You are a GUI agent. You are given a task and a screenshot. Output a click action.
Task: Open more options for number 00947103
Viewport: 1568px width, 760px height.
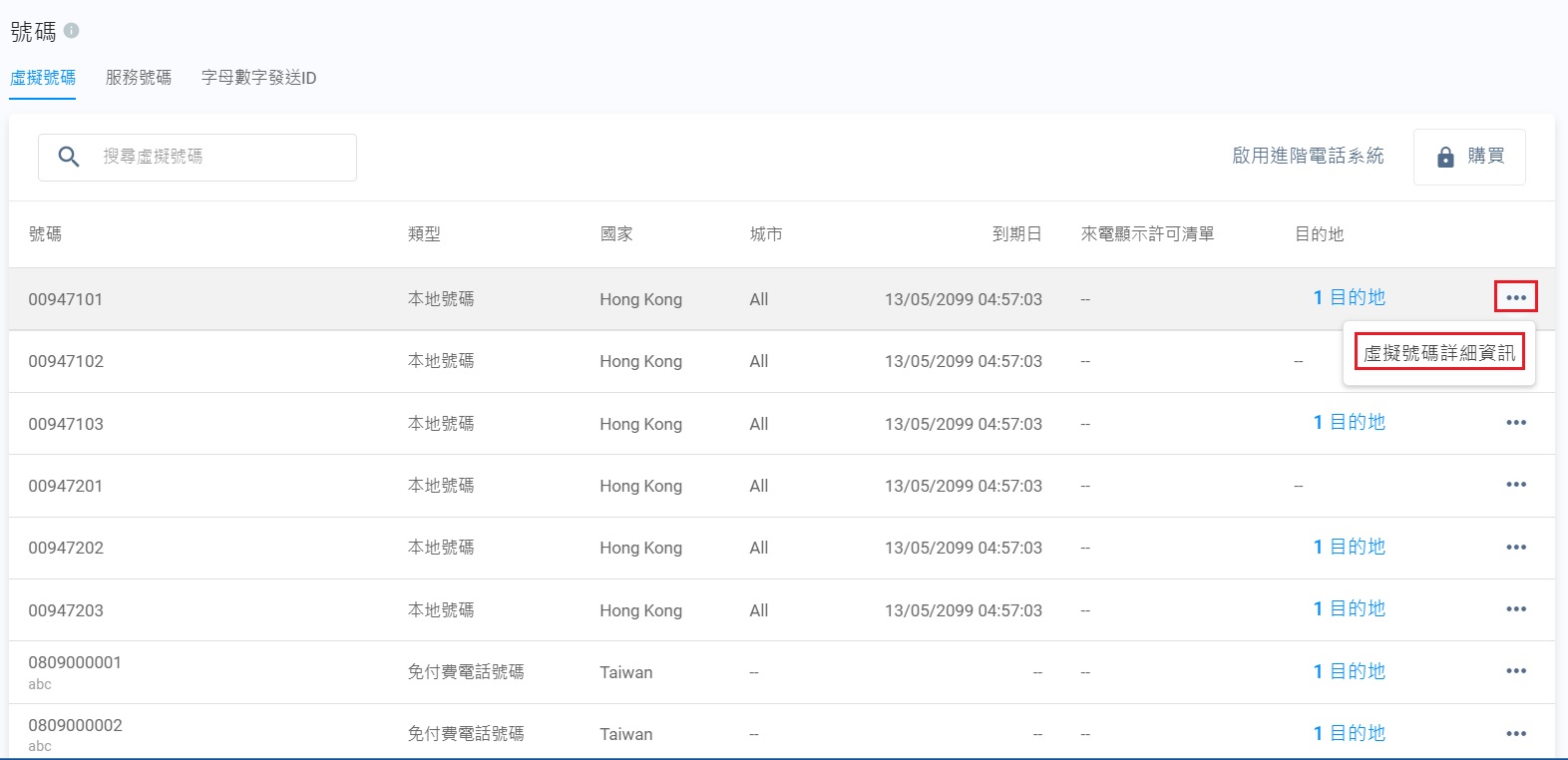[1516, 423]
